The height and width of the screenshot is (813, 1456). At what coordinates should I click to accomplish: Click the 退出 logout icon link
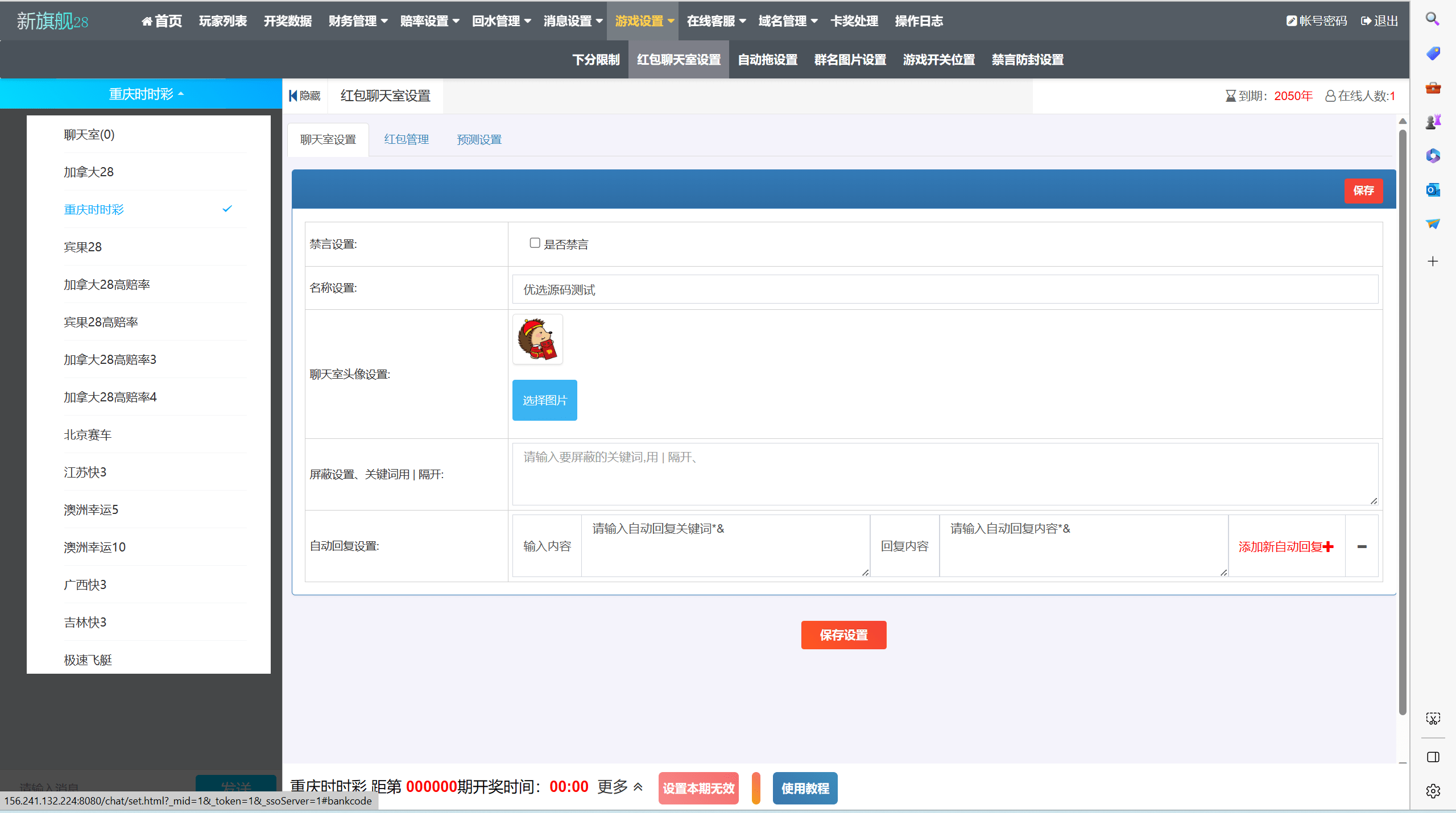(1379, 21)
